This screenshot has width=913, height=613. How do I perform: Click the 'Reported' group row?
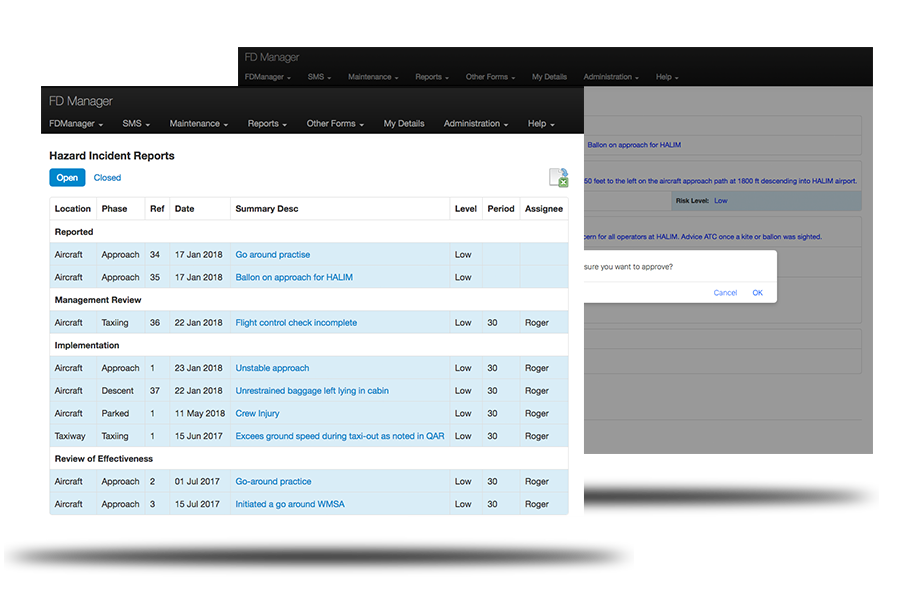point(309,232)
